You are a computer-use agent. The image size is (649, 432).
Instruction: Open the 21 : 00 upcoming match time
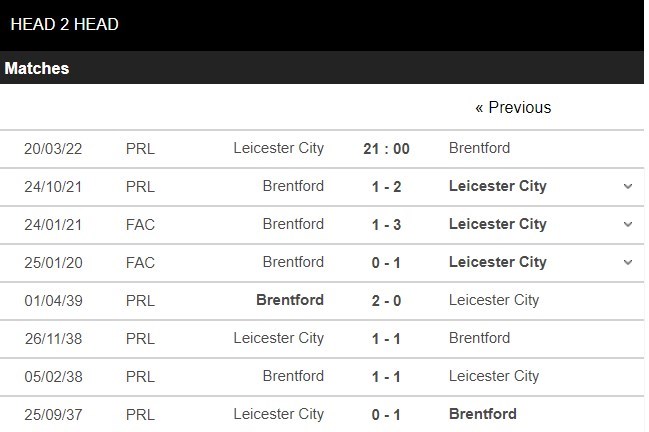386,149
